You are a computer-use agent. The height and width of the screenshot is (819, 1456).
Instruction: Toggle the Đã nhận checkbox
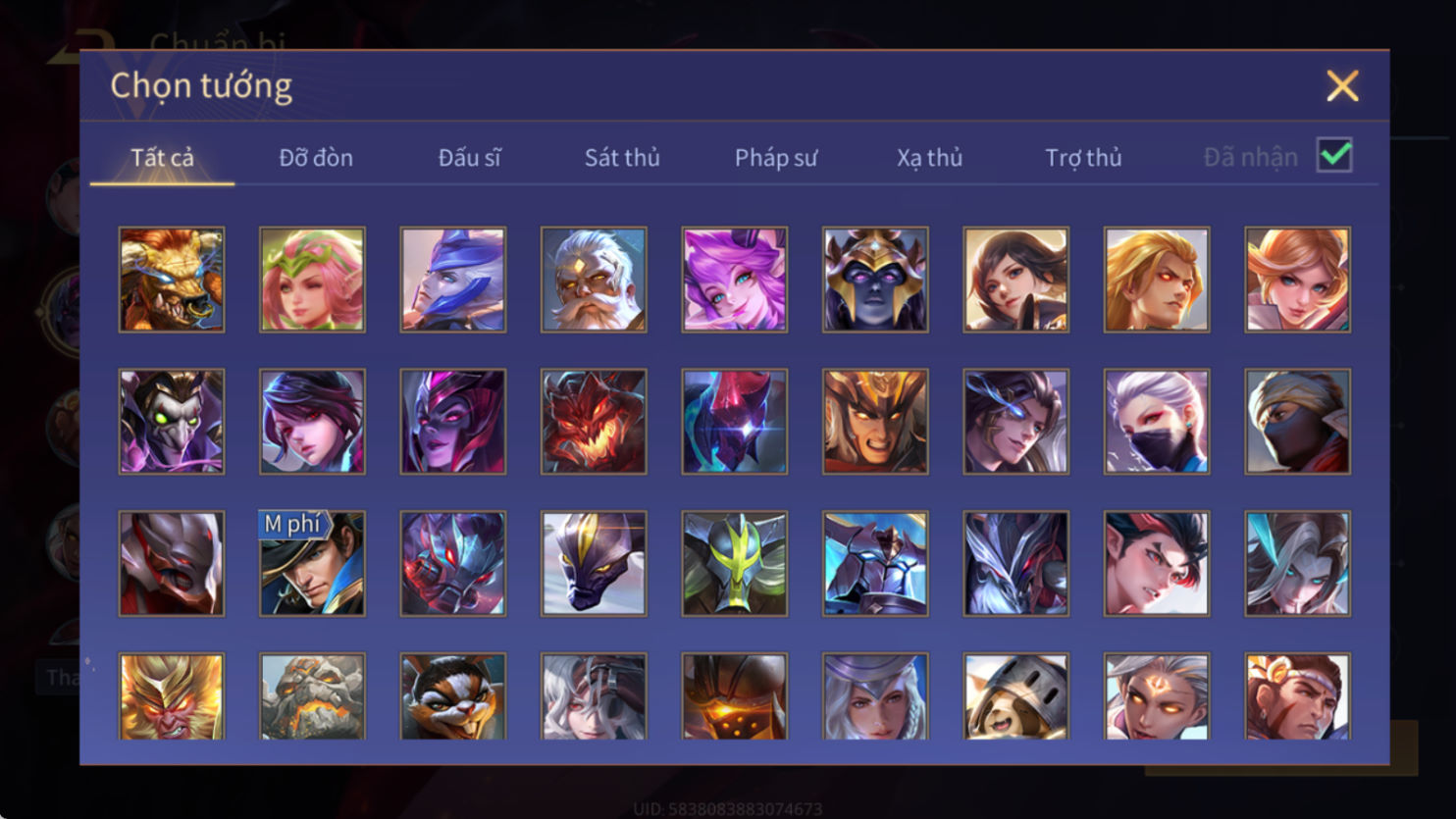tap(1334, 155)
